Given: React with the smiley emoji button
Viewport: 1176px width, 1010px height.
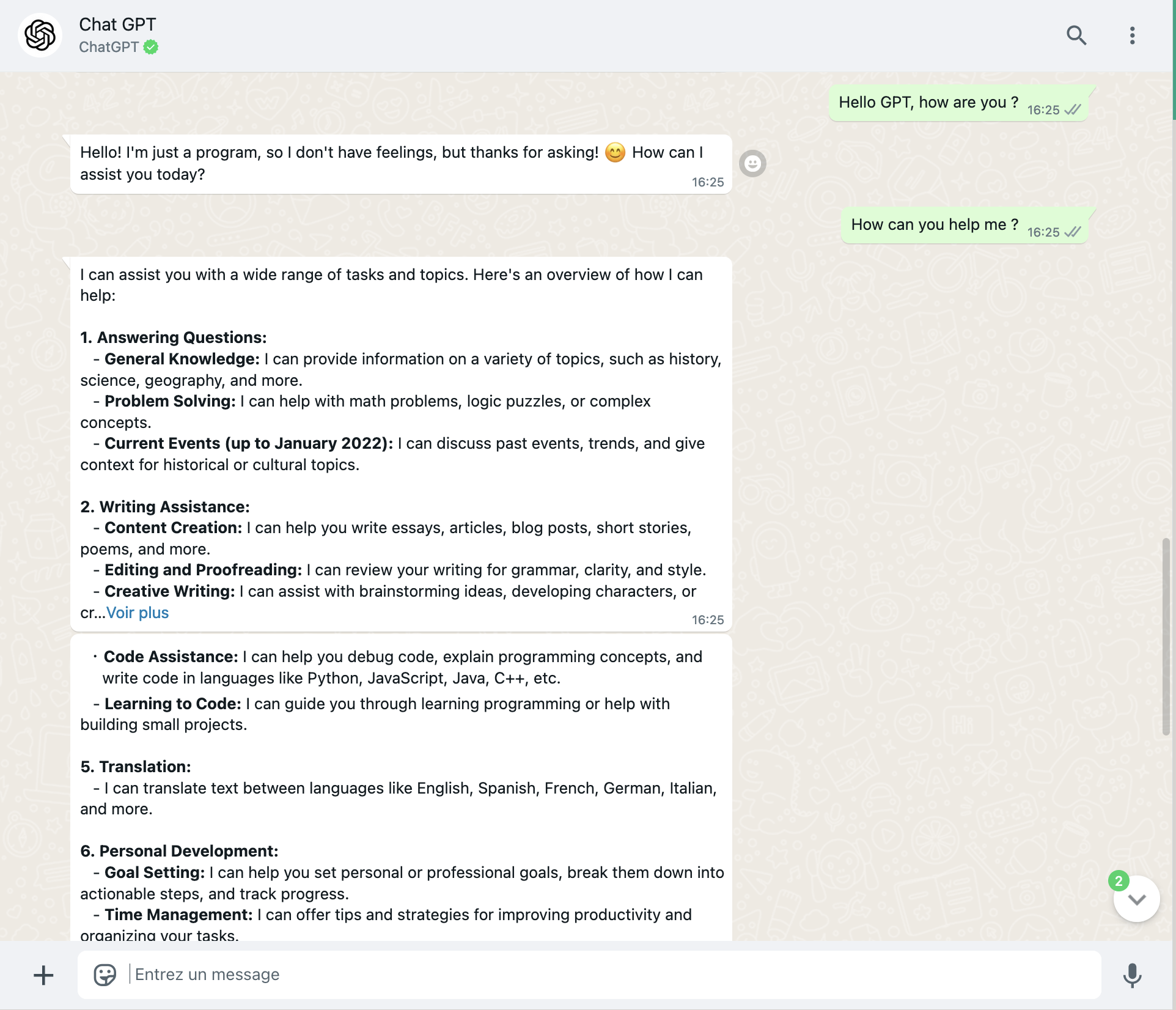Looking at the screenshot, I should pos(752,164).
